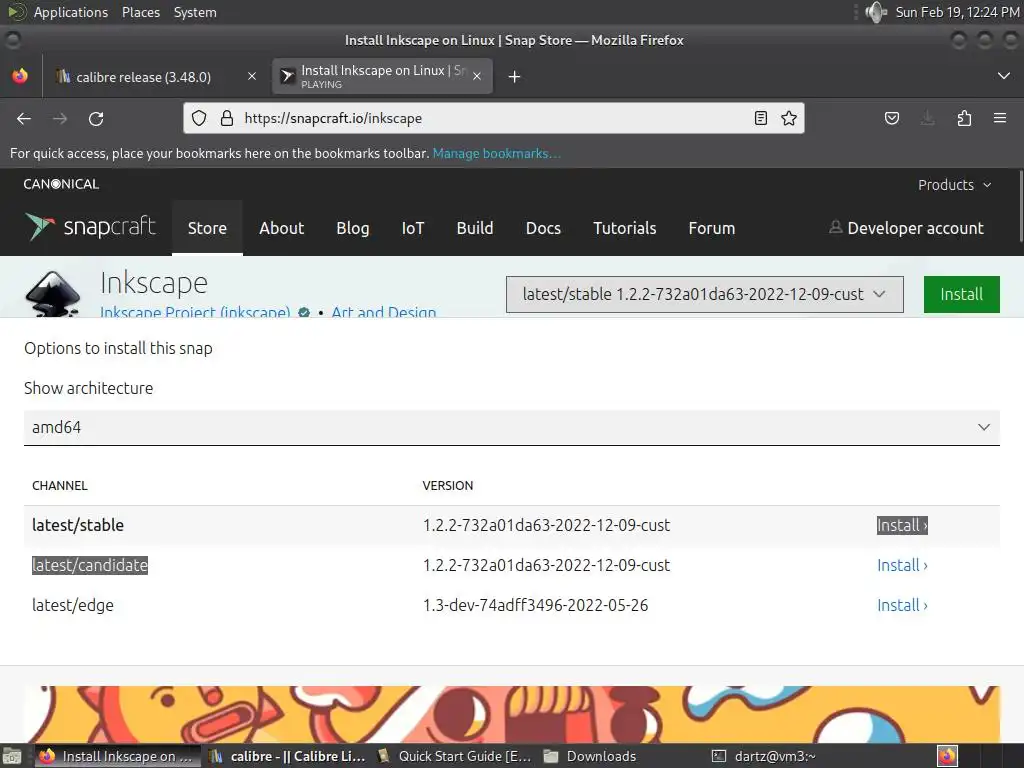Expand the Products dropdown
This screenshot has height=768, width=1024.
(954, 185)
